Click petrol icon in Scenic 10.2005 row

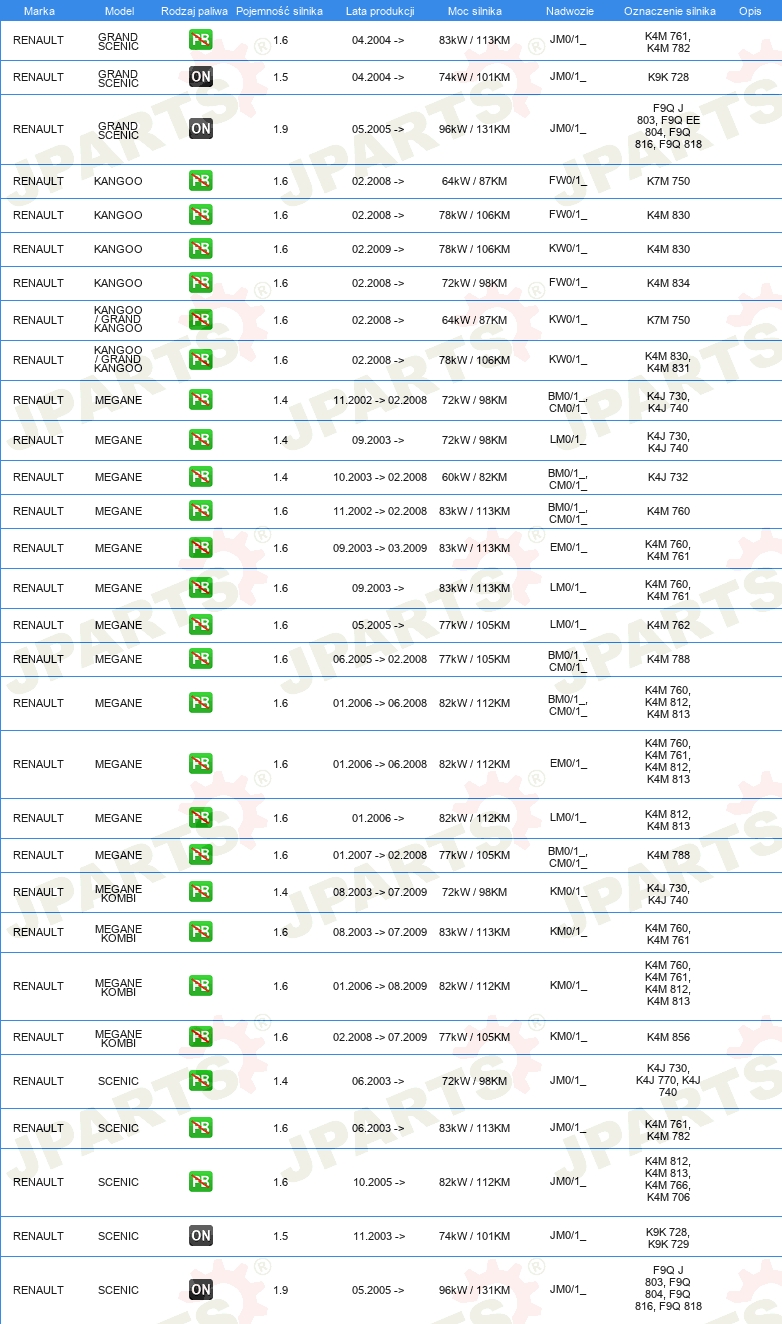pos(201,1182)
